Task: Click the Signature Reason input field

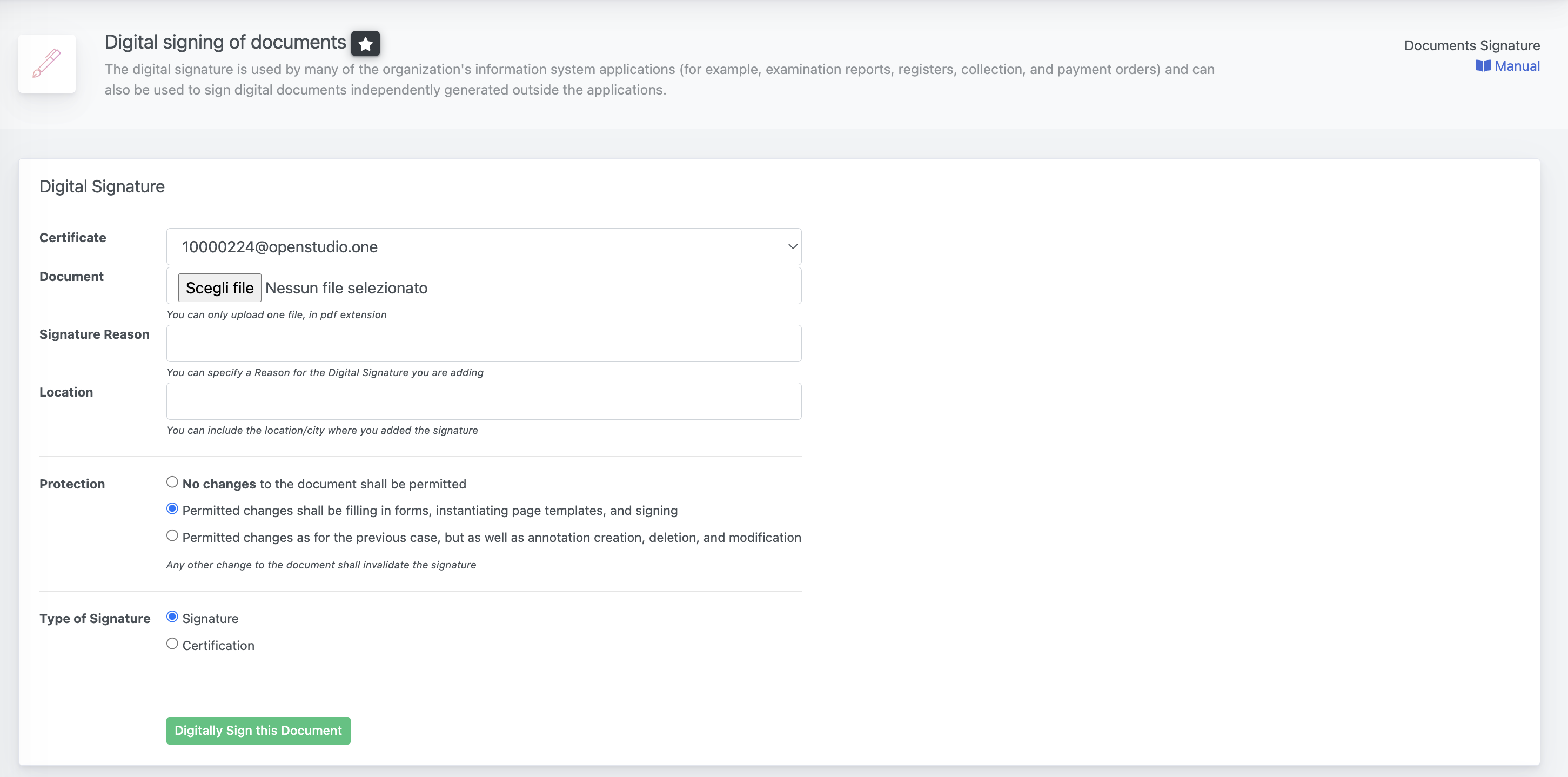Action: [483, 344]
